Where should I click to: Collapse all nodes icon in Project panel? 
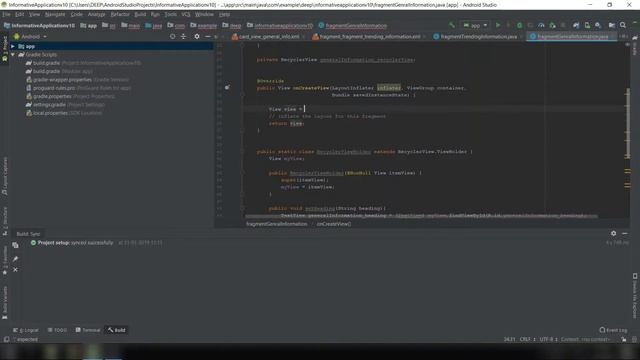pos(183,36)
